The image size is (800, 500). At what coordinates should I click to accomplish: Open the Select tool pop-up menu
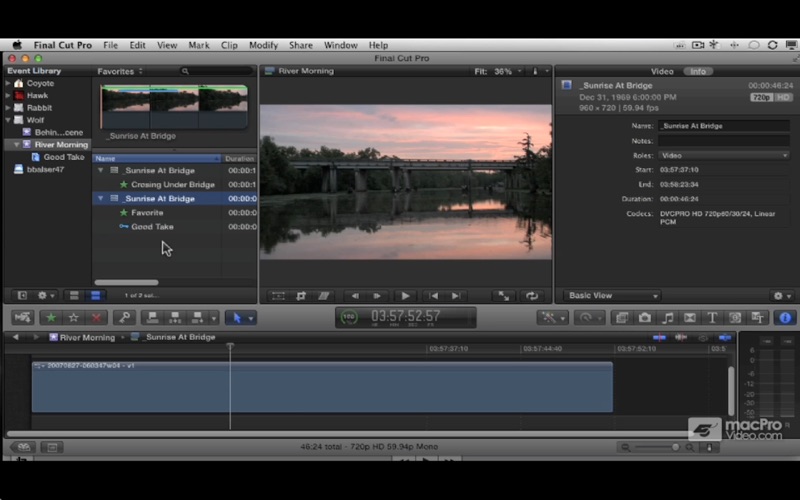click(240, 317)
